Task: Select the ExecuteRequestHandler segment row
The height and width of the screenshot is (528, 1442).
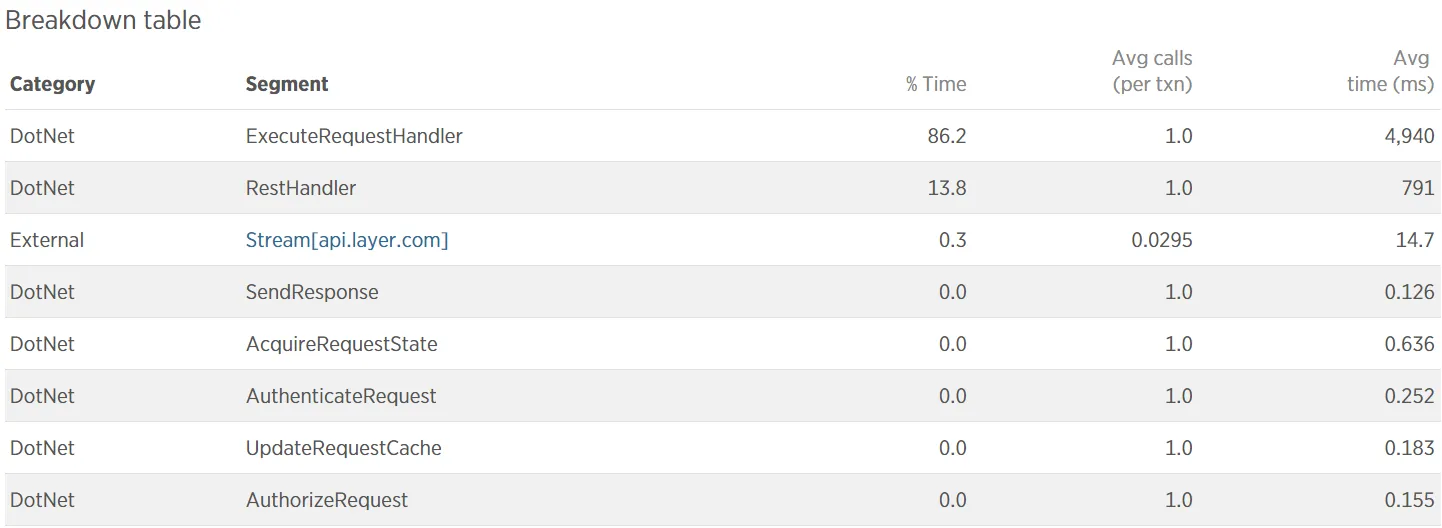Action: [722, 136]
